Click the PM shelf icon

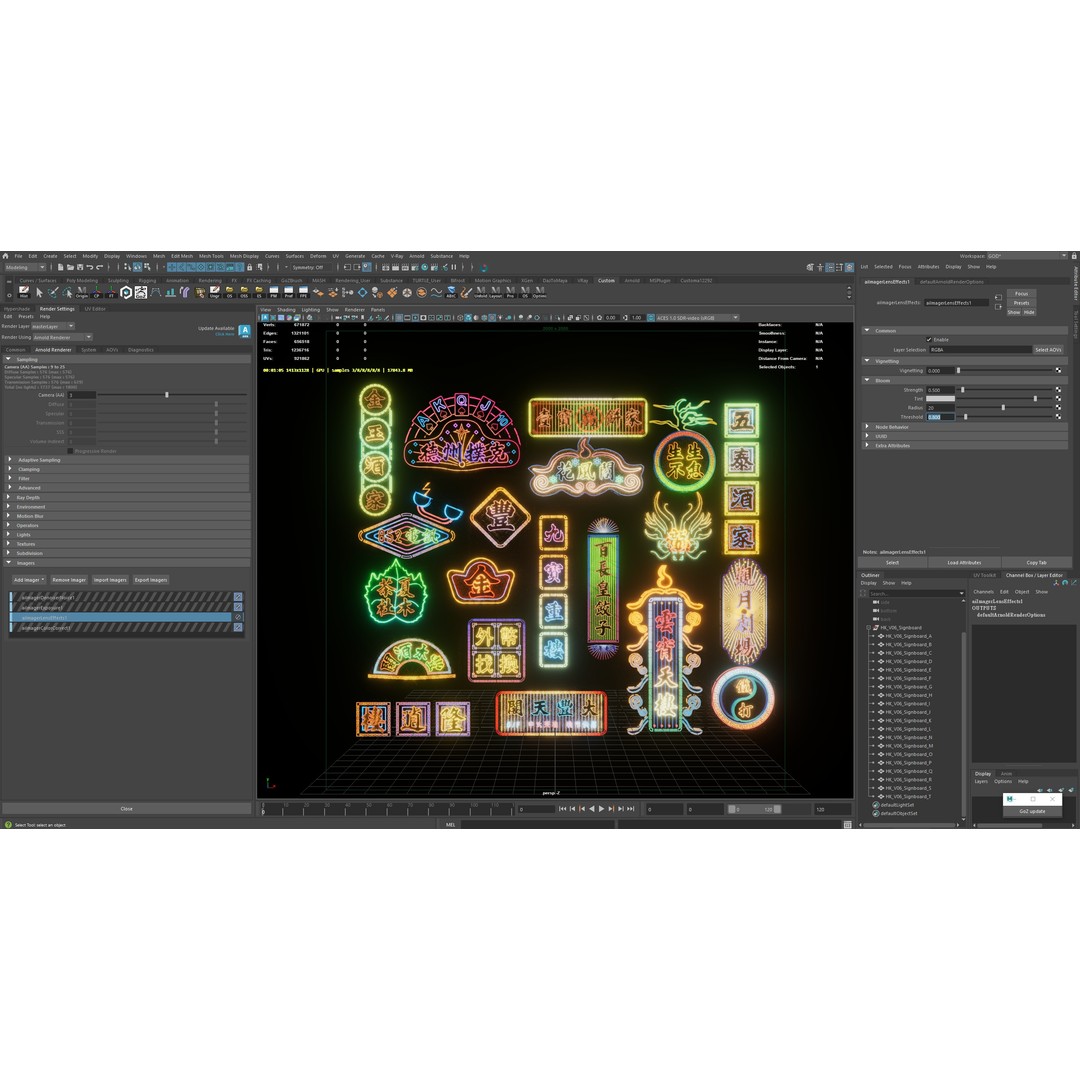[273, 292]
